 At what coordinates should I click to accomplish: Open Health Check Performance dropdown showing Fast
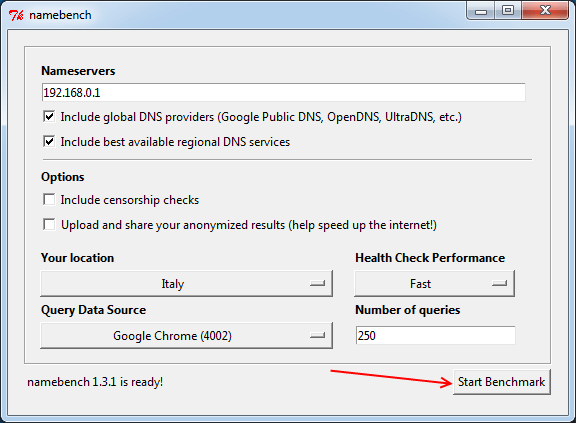[x=435, y=283]
